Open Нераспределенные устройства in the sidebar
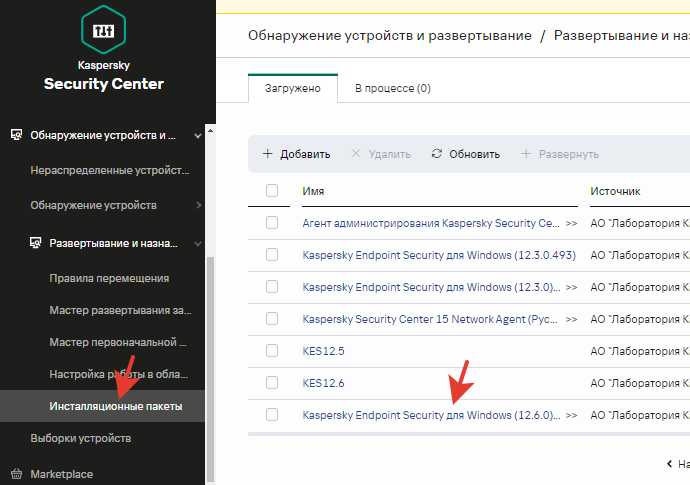The width and height of the screenshot is (690, 485). 110,170
